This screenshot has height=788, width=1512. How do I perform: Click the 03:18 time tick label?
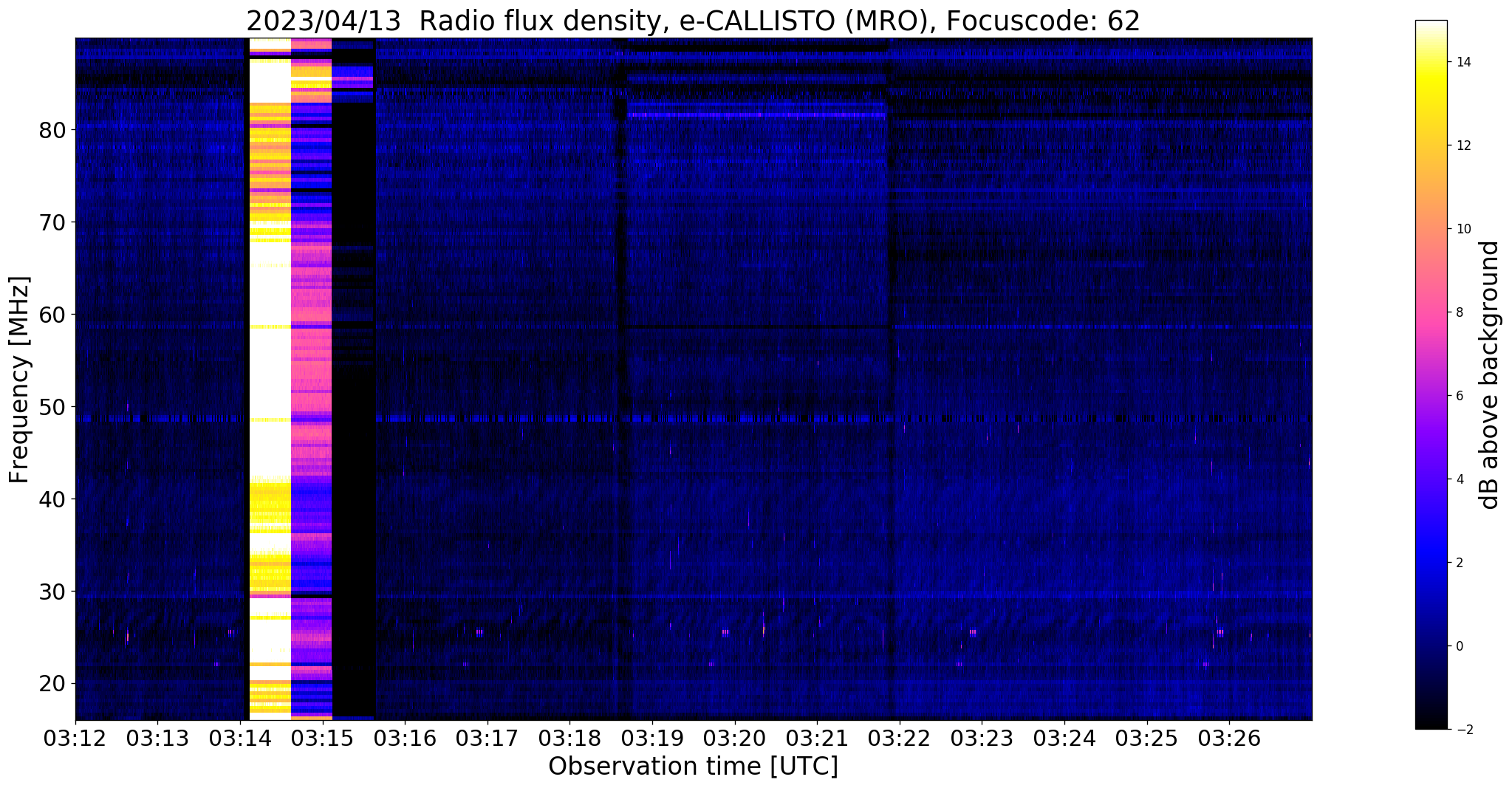pos(570,739)
